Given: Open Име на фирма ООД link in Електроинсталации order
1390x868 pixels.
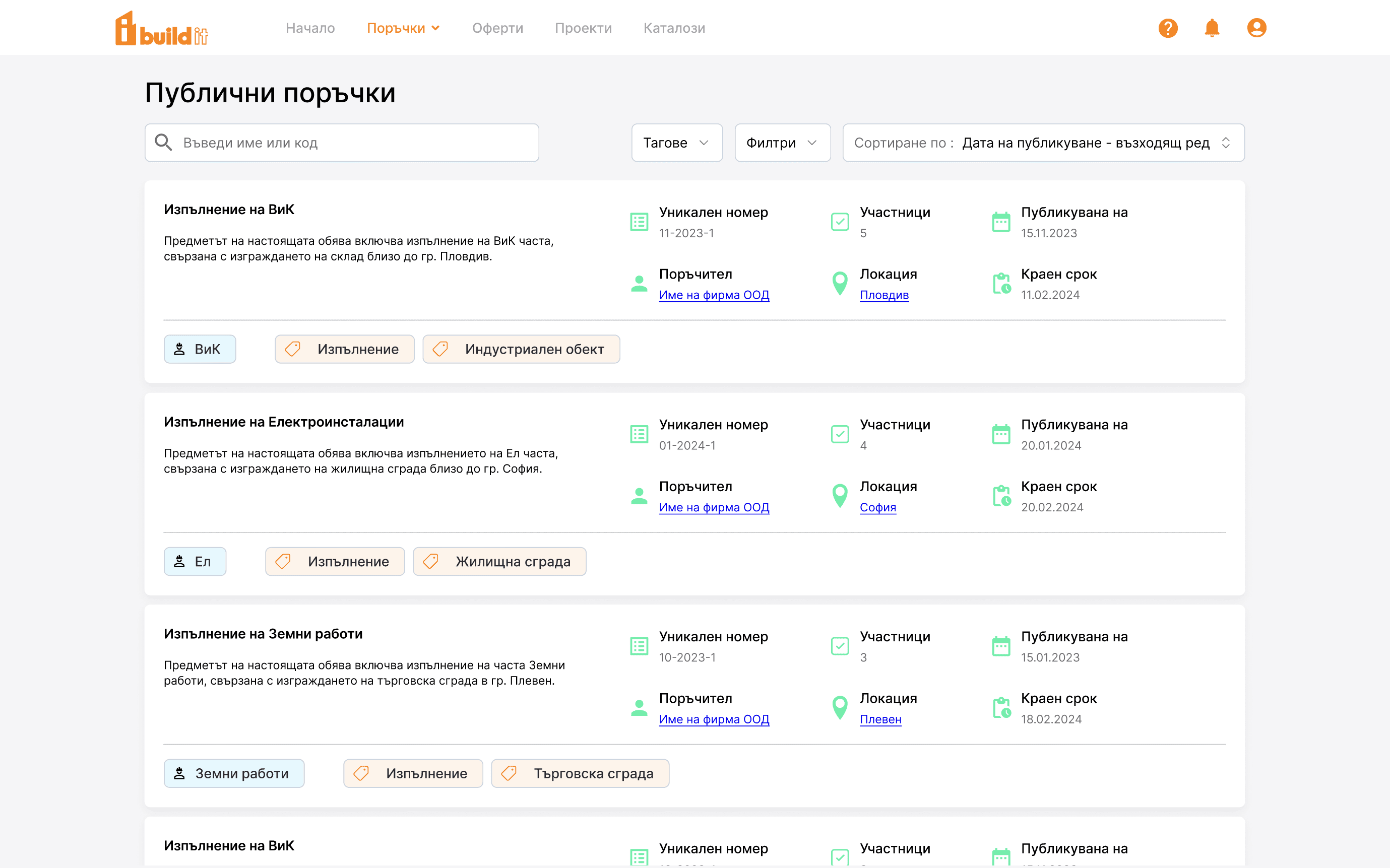Looking at the screenshot, I should (x=714, y=507).
